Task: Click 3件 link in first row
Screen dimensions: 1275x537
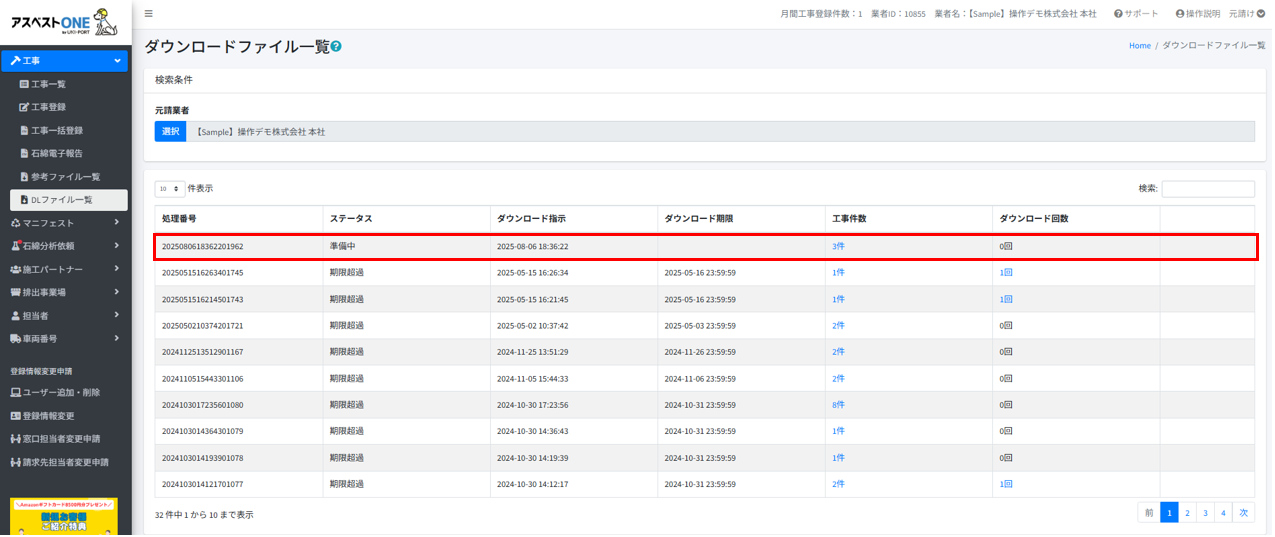Action: [838, 246]
